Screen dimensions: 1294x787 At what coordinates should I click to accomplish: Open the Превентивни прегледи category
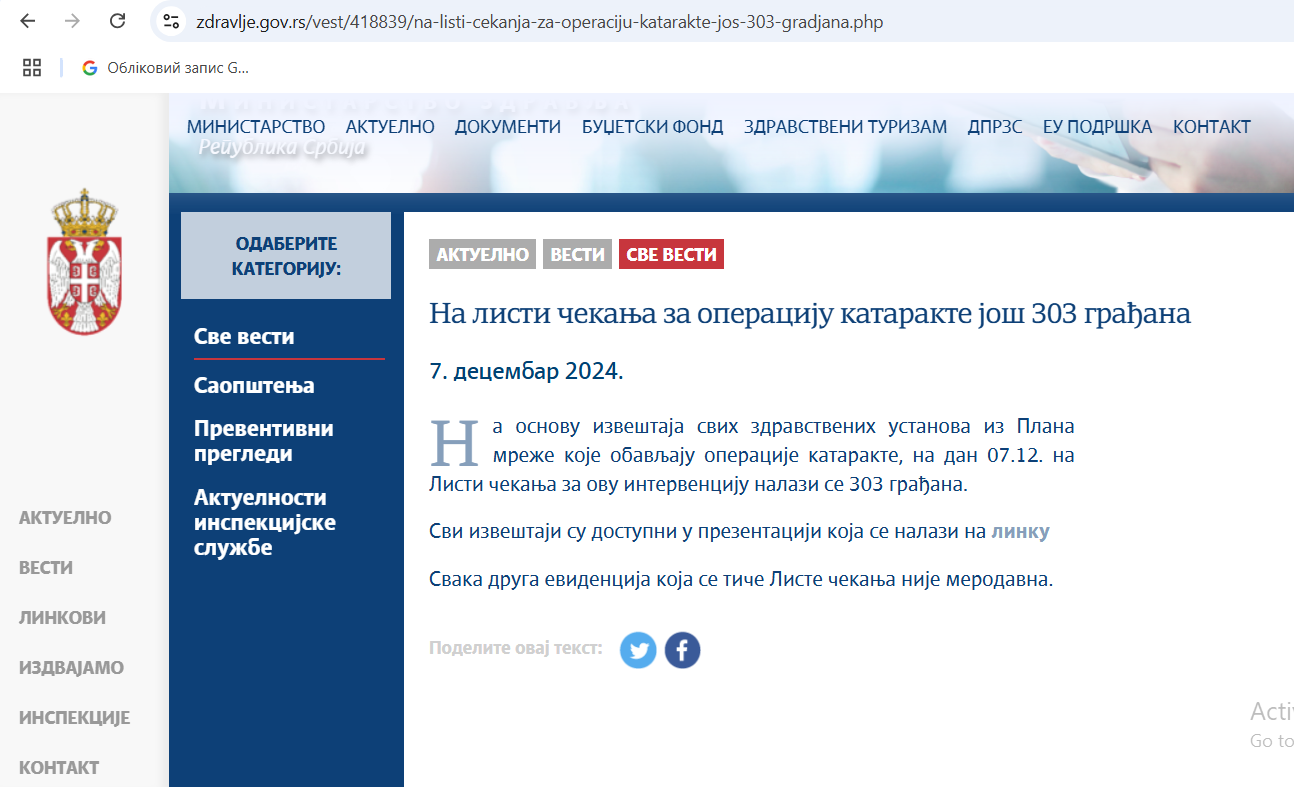264,441
